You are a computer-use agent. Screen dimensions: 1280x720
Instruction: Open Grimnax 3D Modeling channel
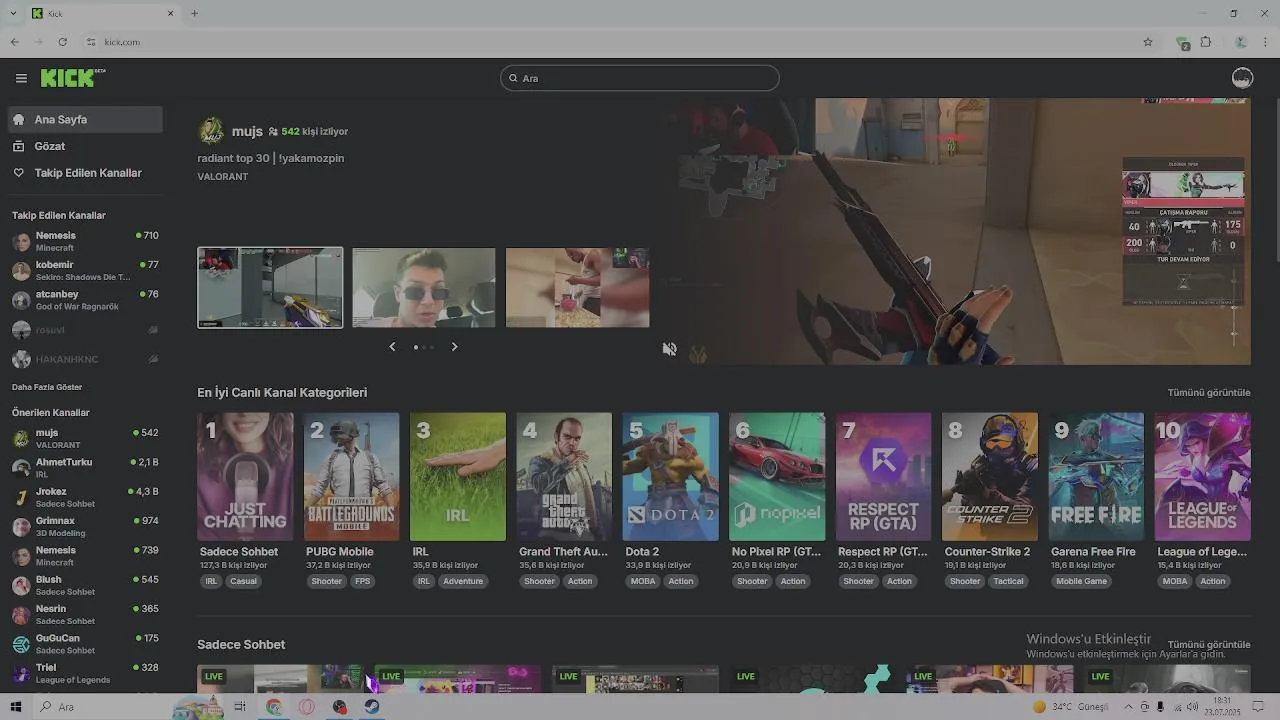click(85, 526)
